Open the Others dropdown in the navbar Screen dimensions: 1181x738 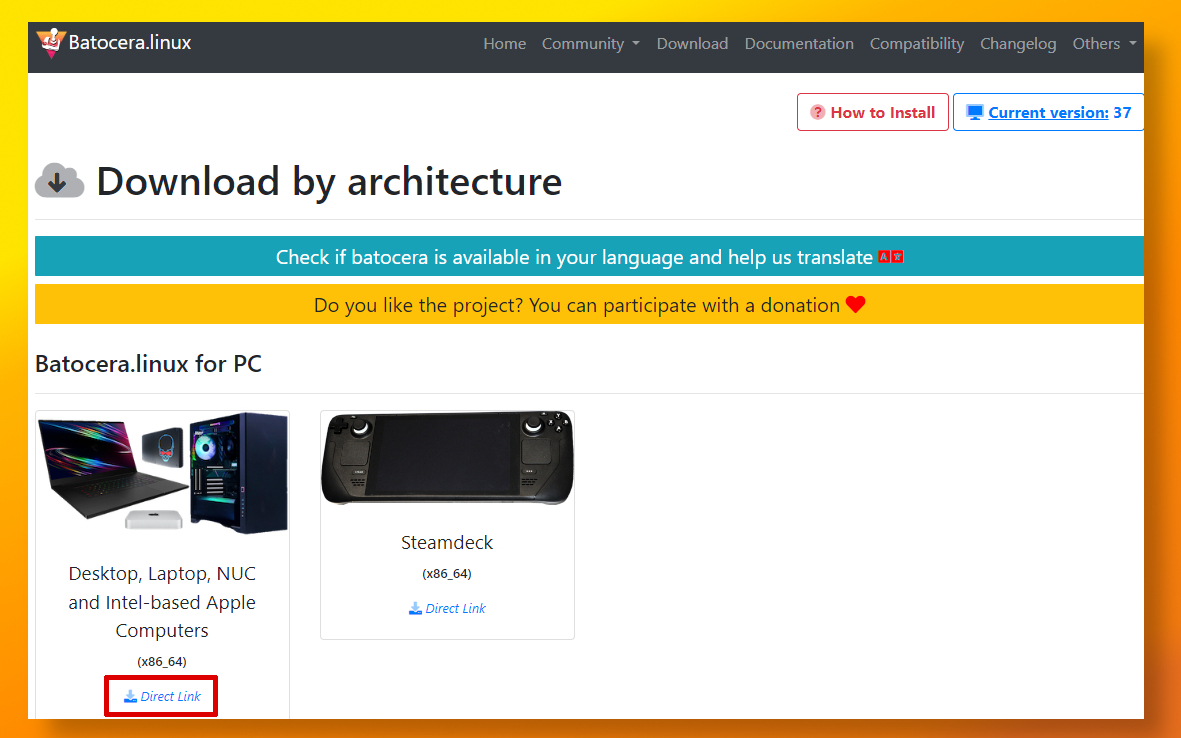1104,44
